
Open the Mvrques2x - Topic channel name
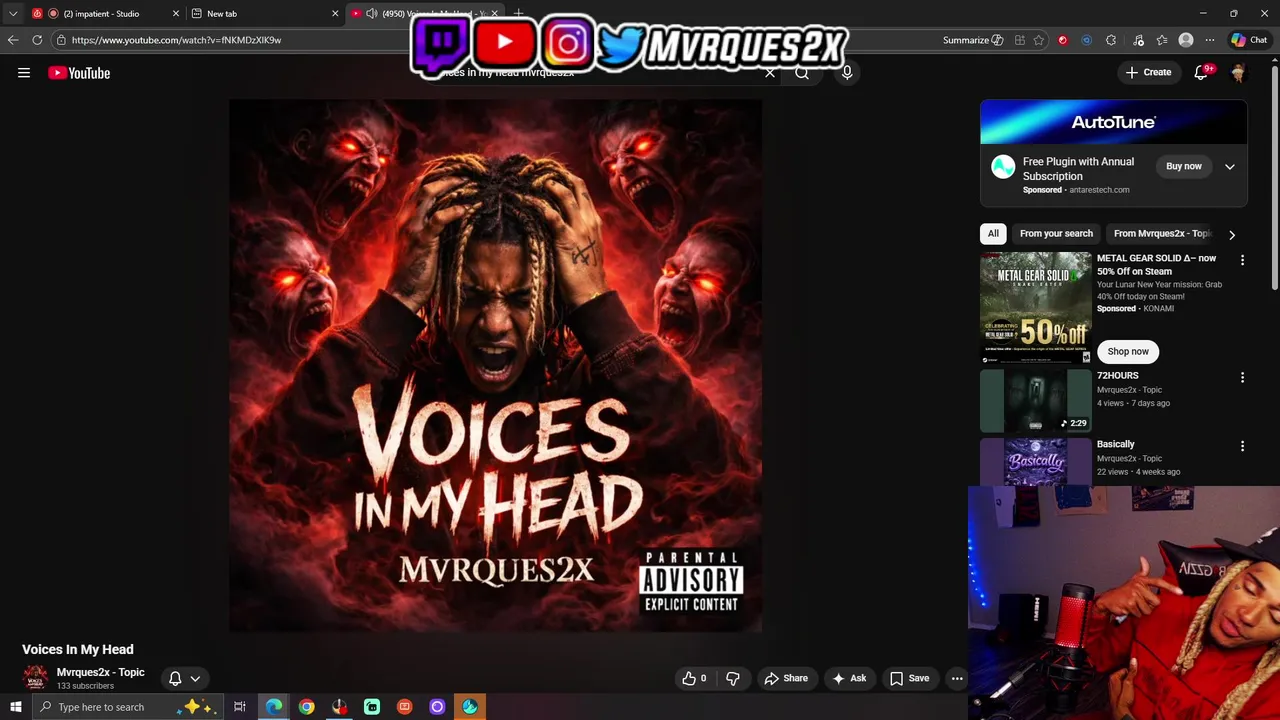[x=101, y=672]
